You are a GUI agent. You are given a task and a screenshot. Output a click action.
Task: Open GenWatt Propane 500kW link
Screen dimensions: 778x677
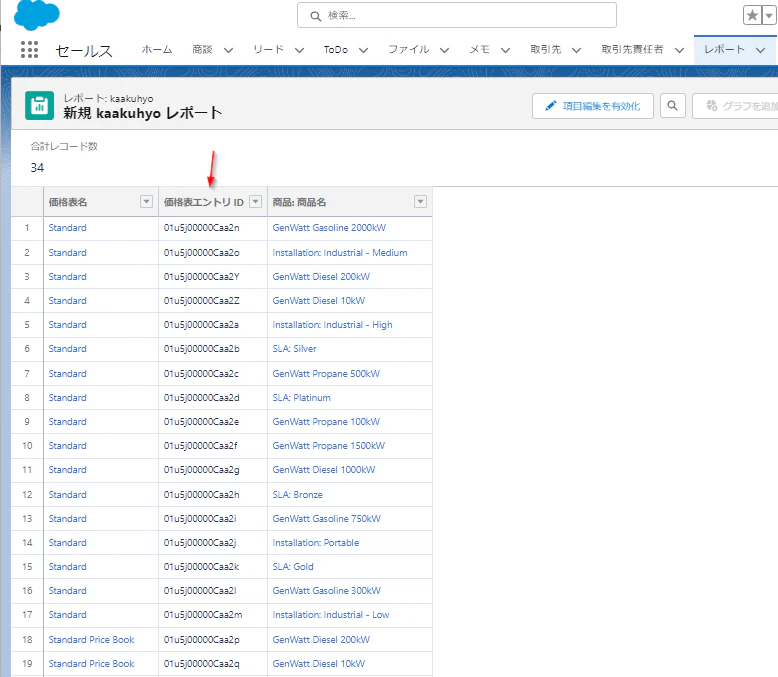(x=326, y=374)
